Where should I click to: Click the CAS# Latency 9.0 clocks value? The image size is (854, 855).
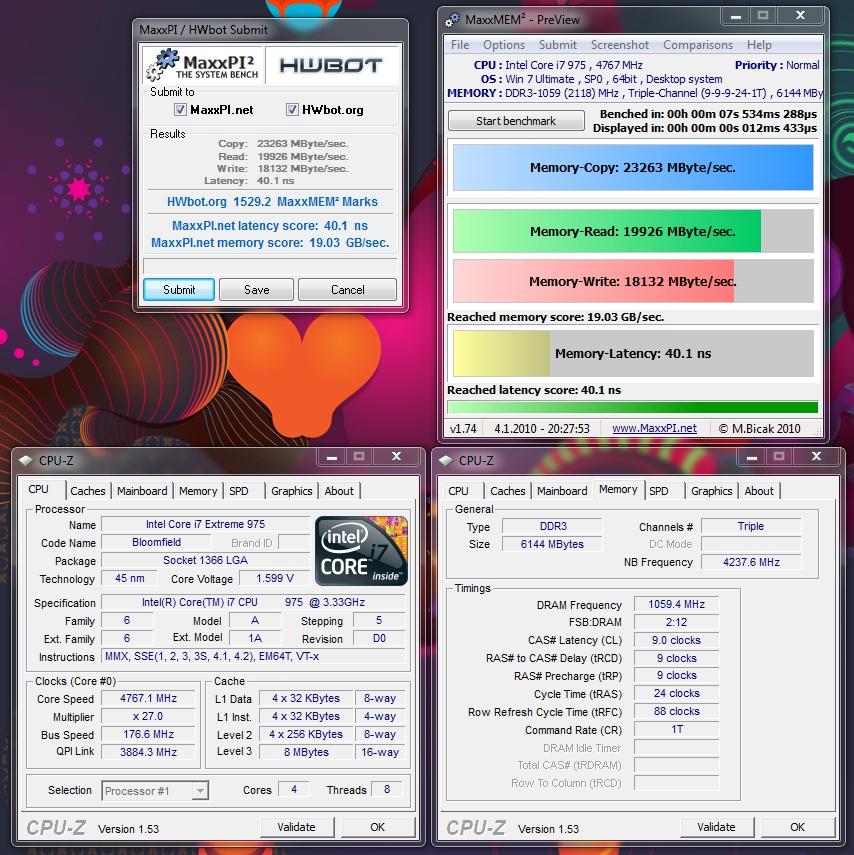[x=676, y=640]
